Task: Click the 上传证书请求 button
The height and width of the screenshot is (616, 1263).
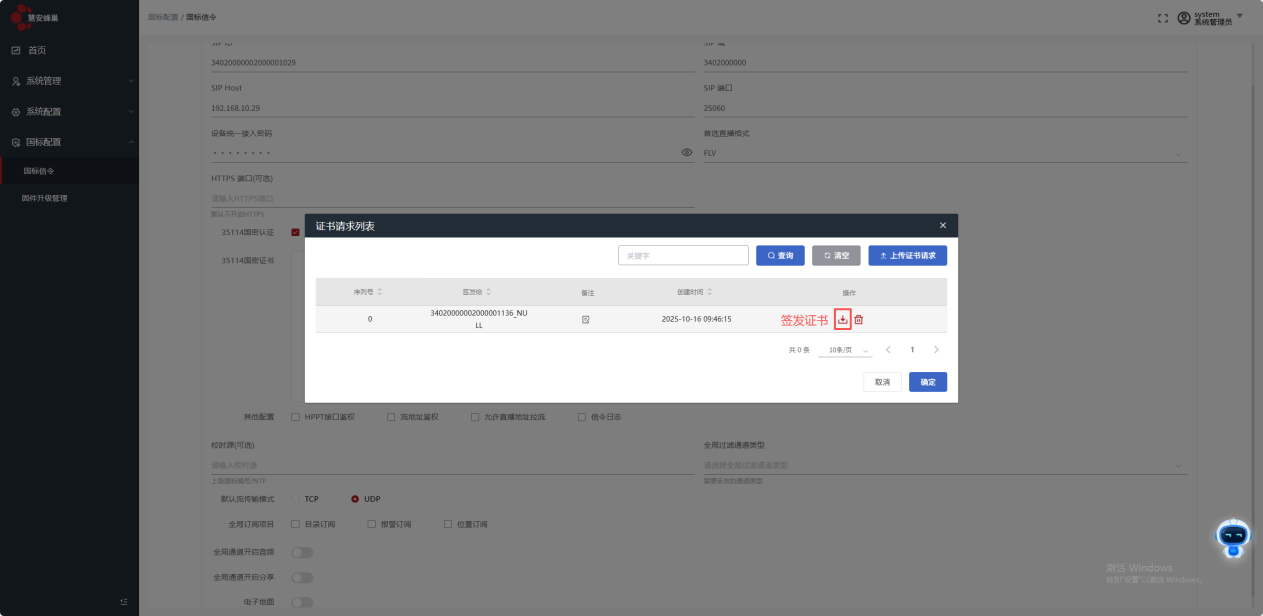Action: click(907, 256)
